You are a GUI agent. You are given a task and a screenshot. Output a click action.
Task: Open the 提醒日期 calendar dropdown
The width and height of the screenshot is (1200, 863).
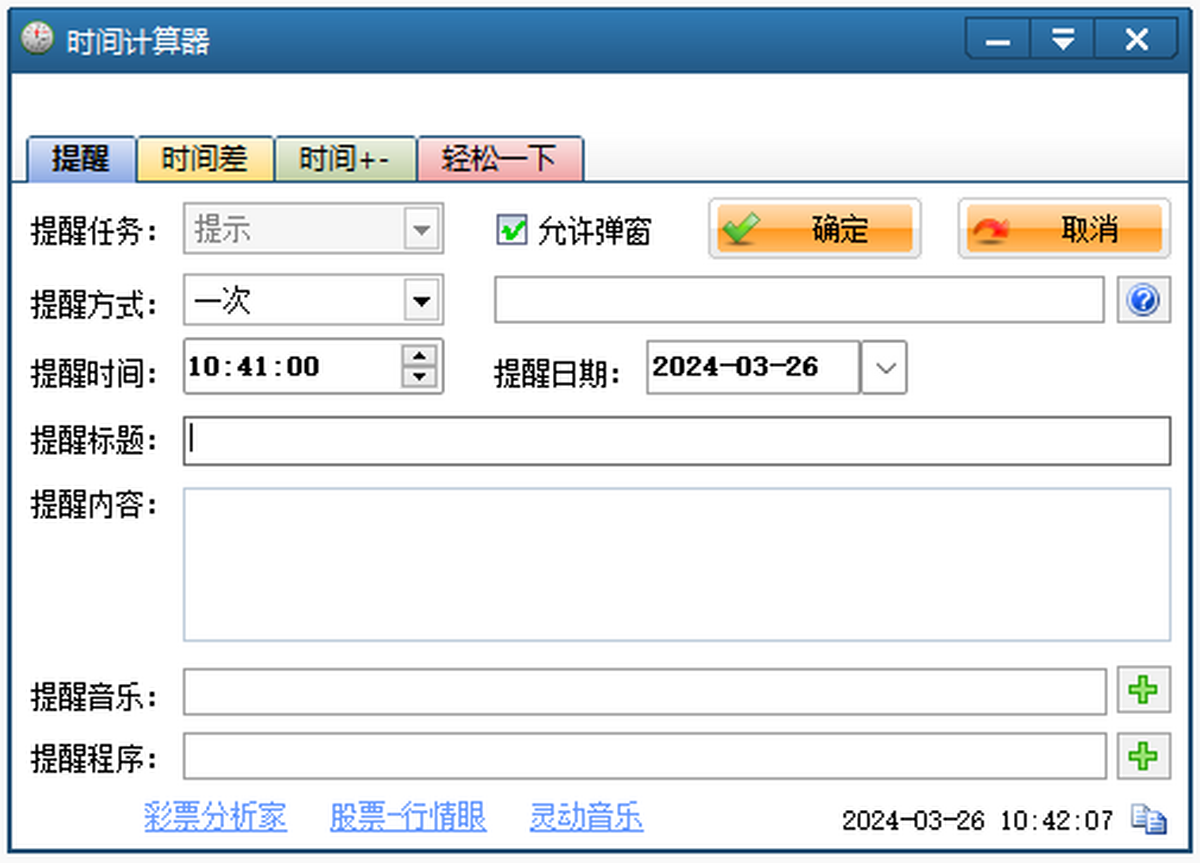884,367
